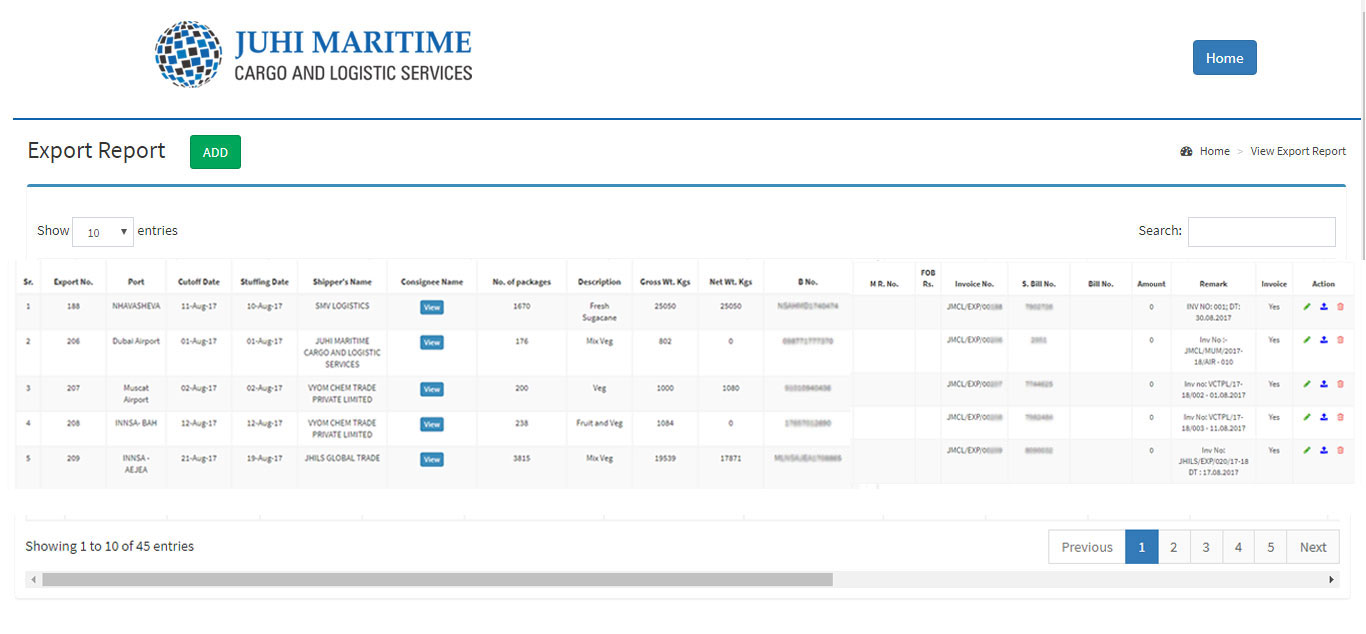Viewport: 1366px width, 634px height.
Task: View consignee for SMV LOGISTICS row
Action: click(x=432, y=308)
